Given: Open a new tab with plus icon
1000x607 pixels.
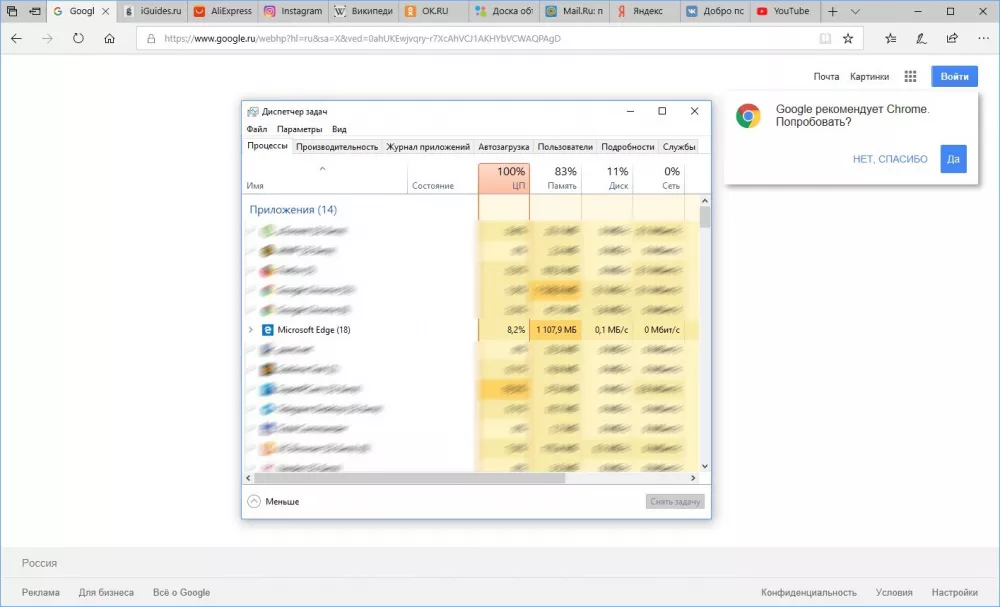Looking at the screenshot, I should [x=833, y=12].
